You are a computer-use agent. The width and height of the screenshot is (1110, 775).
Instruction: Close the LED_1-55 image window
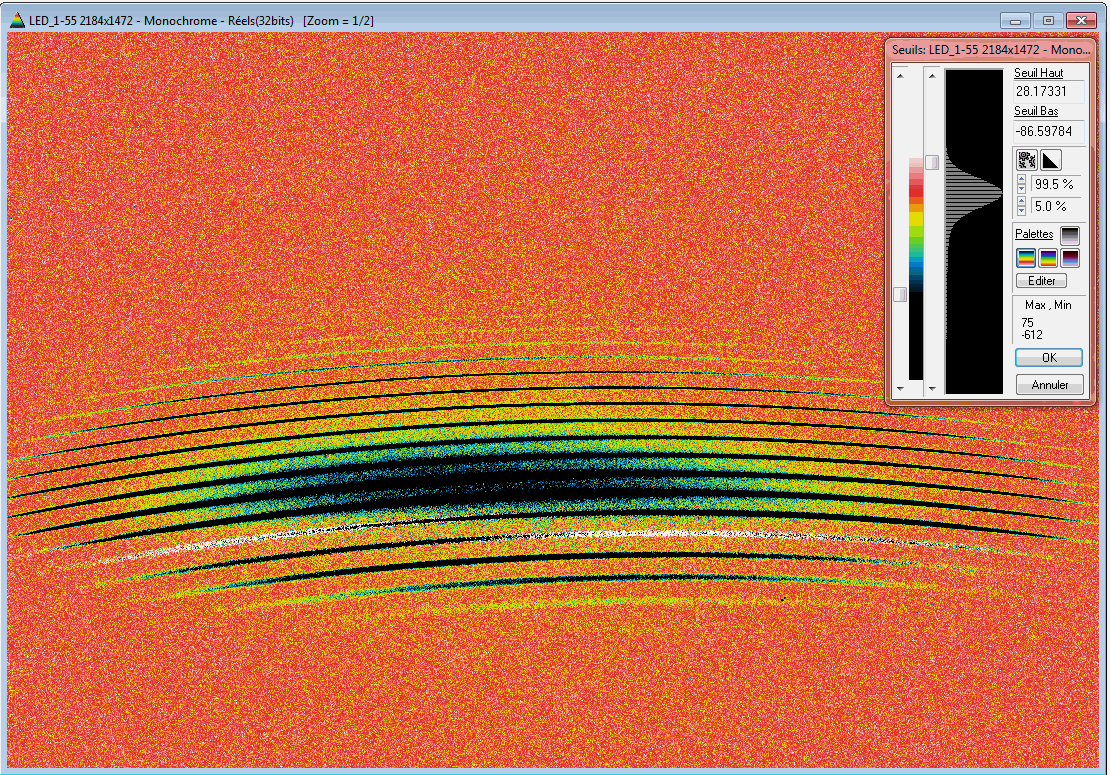click(x=1082, y=21)
